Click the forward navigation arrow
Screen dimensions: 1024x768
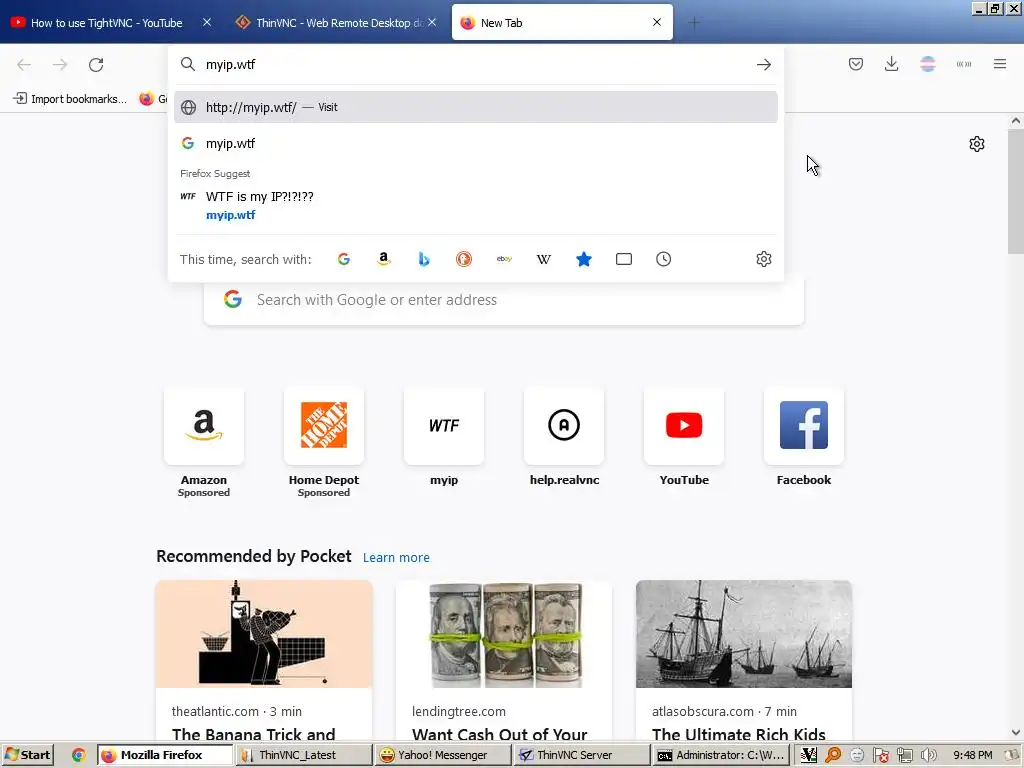pyautogui.click(x=60, y=65)
